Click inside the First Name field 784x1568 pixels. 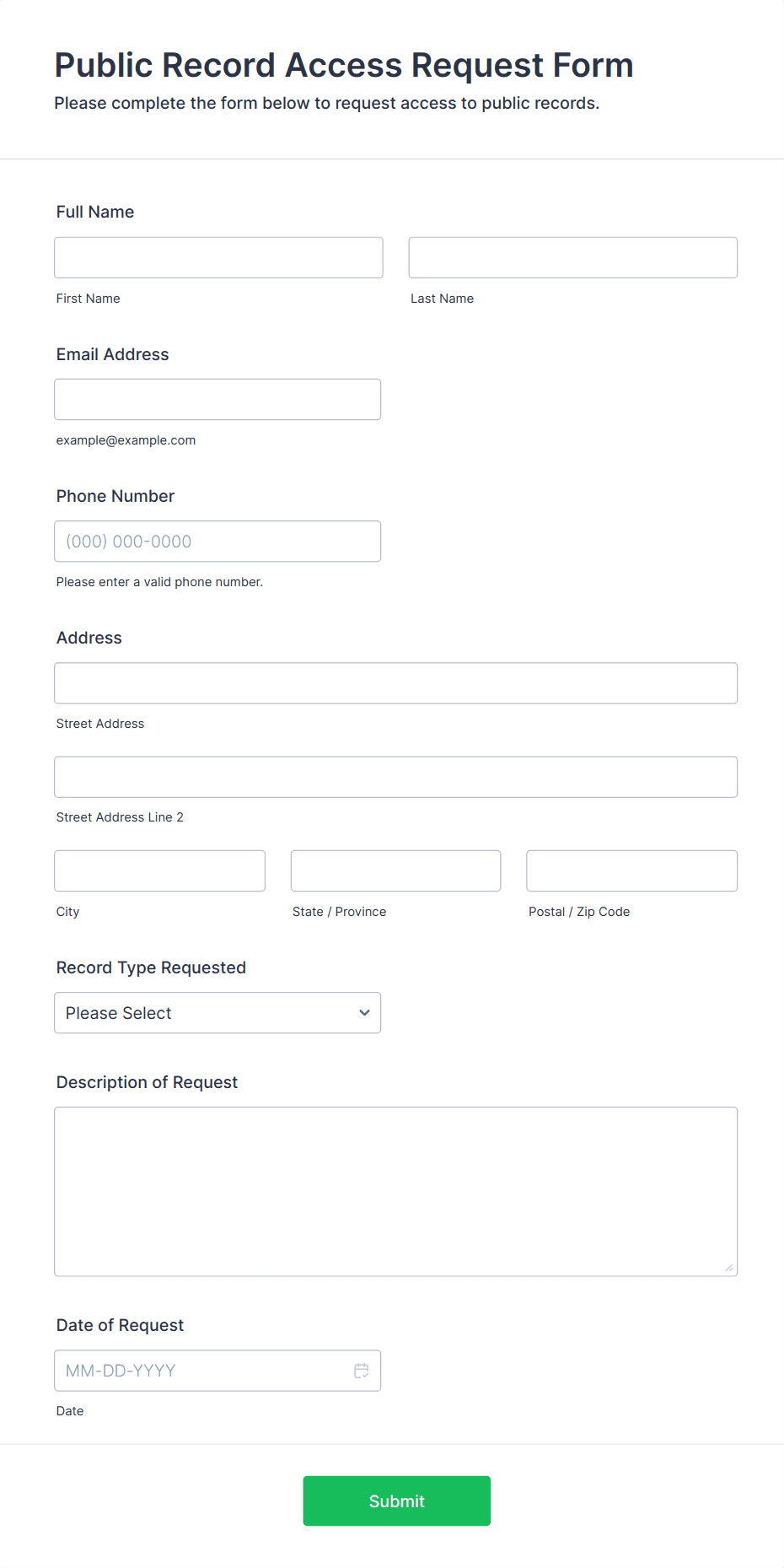217,257
